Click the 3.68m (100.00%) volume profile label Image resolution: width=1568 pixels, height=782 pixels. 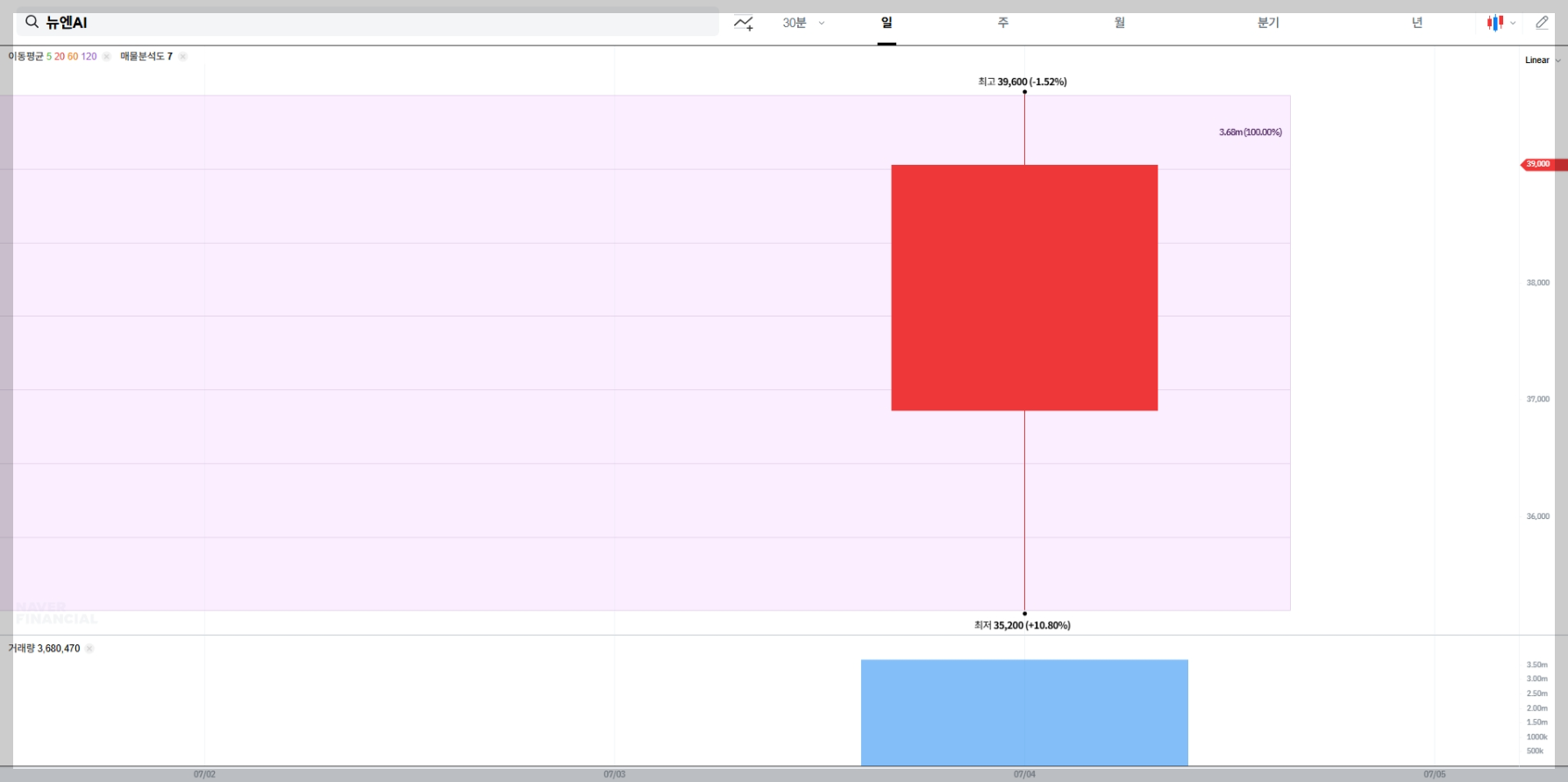click(1251, 132)
